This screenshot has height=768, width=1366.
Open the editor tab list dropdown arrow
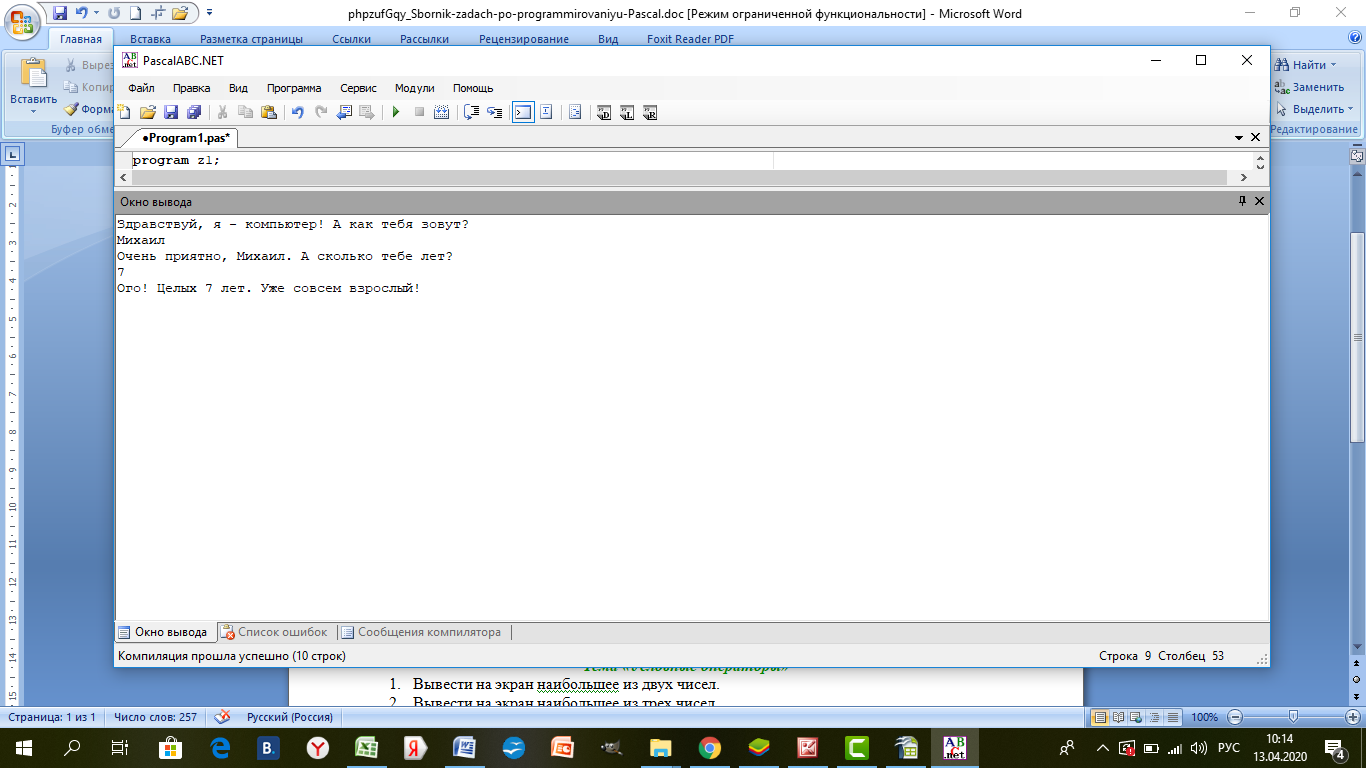click(1240, 137)
